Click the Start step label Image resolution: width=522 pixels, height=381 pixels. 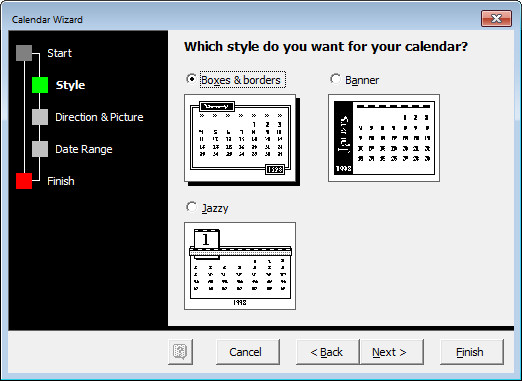59,53
